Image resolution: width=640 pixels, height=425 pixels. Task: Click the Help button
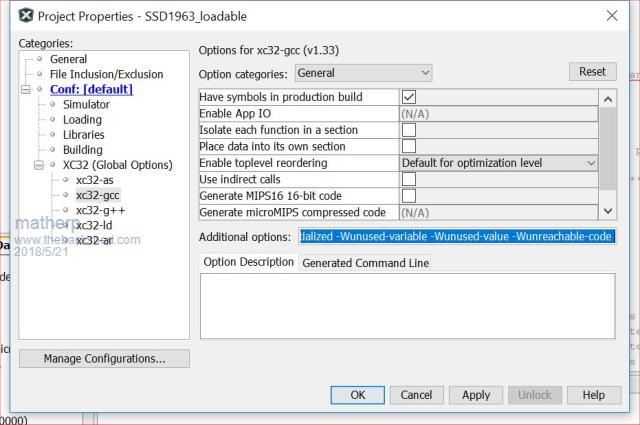(594, 395)
